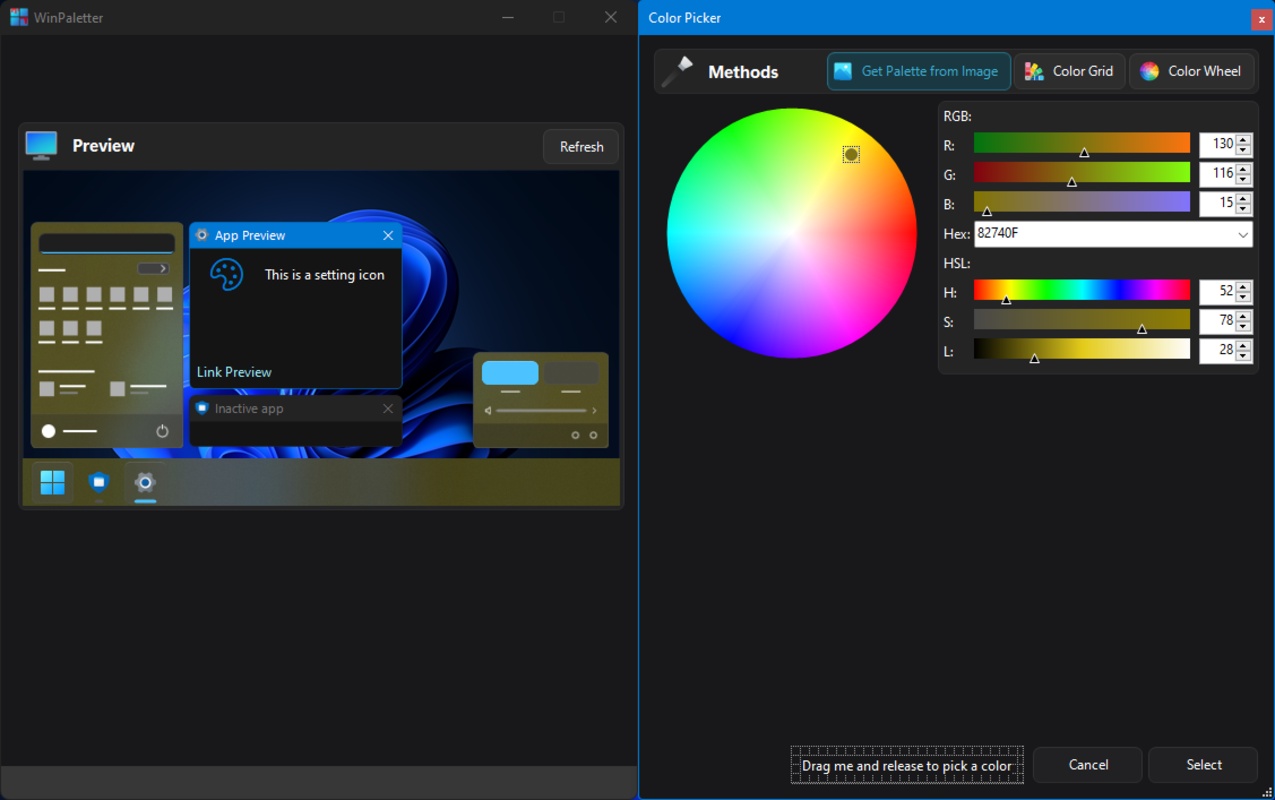The image size is (1275, 800).
Task: Click the G value field 116
Action: click(1218, 173)
